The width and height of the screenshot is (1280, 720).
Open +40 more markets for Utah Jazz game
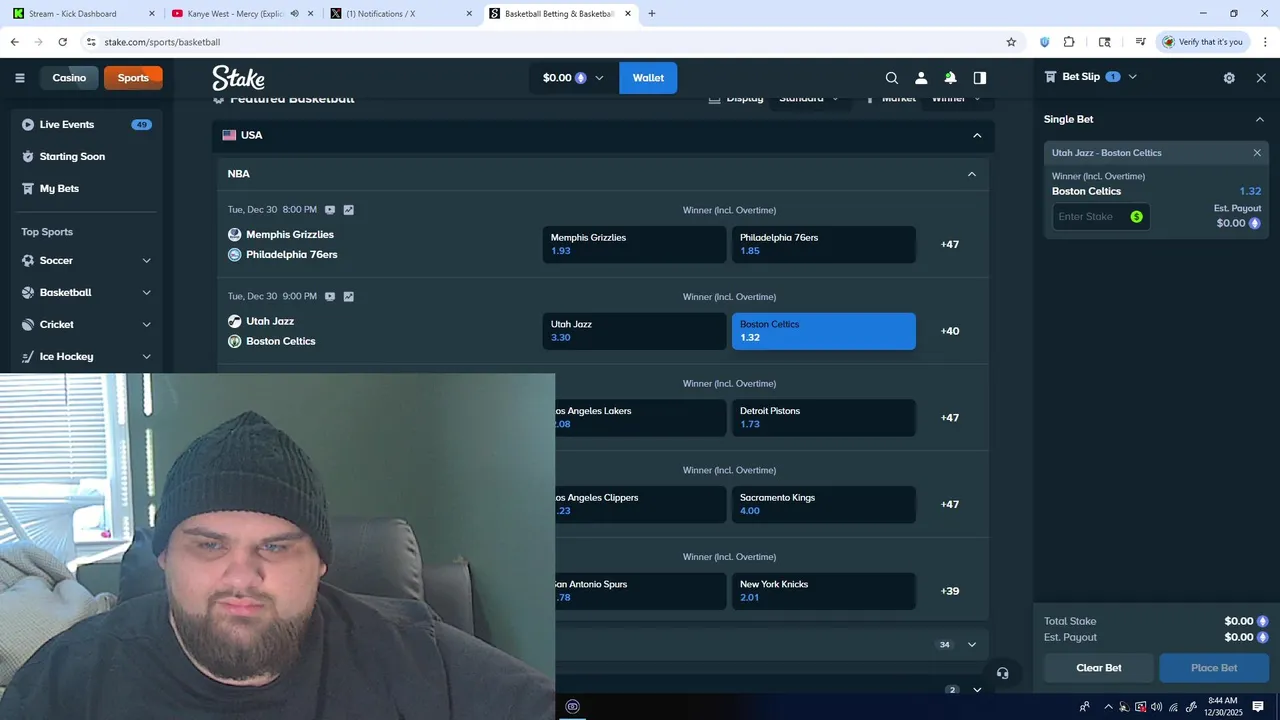pos(950,331)
